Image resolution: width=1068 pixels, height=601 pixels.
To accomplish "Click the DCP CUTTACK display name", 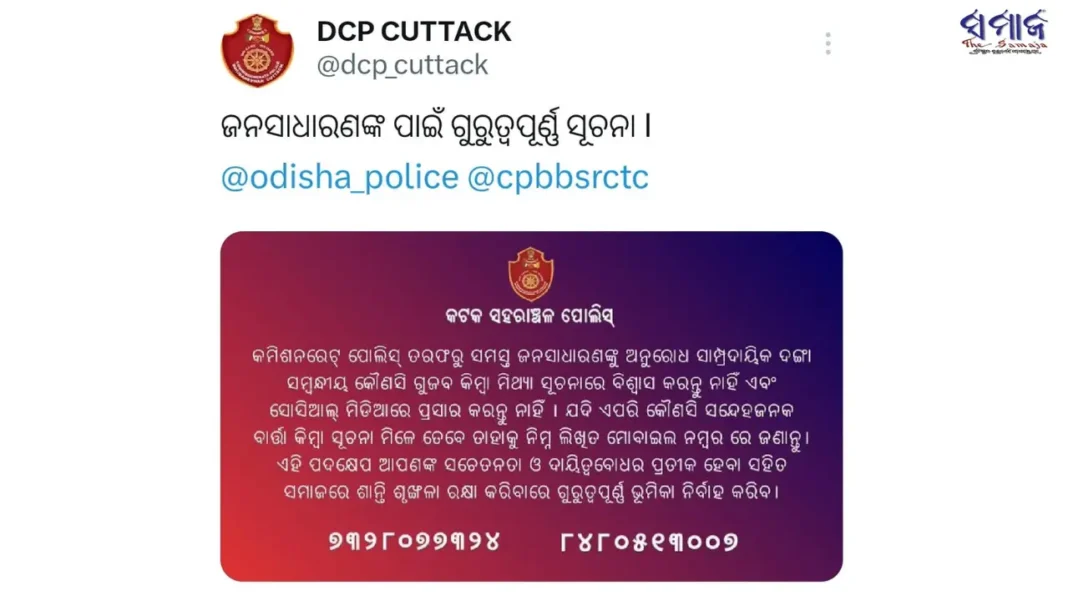I will pos(414,31).
